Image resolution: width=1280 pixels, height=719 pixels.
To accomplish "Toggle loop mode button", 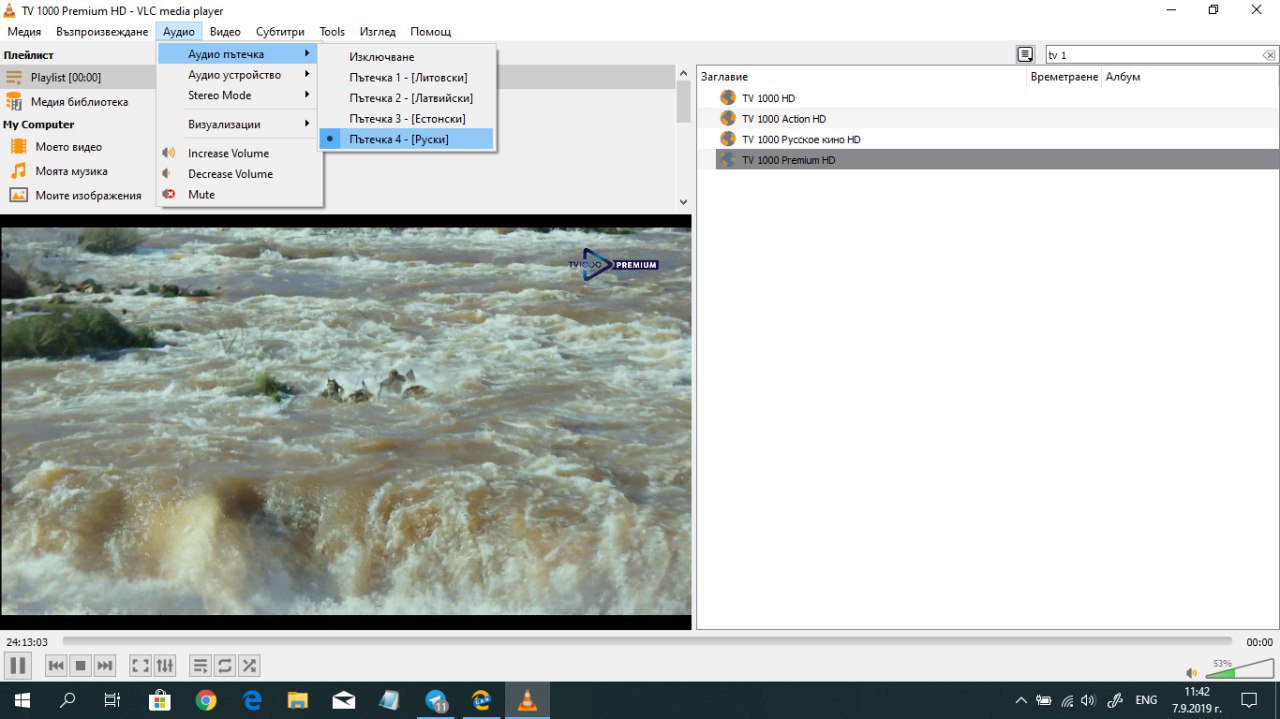I will pyautogui.click(x=225, y=665).
